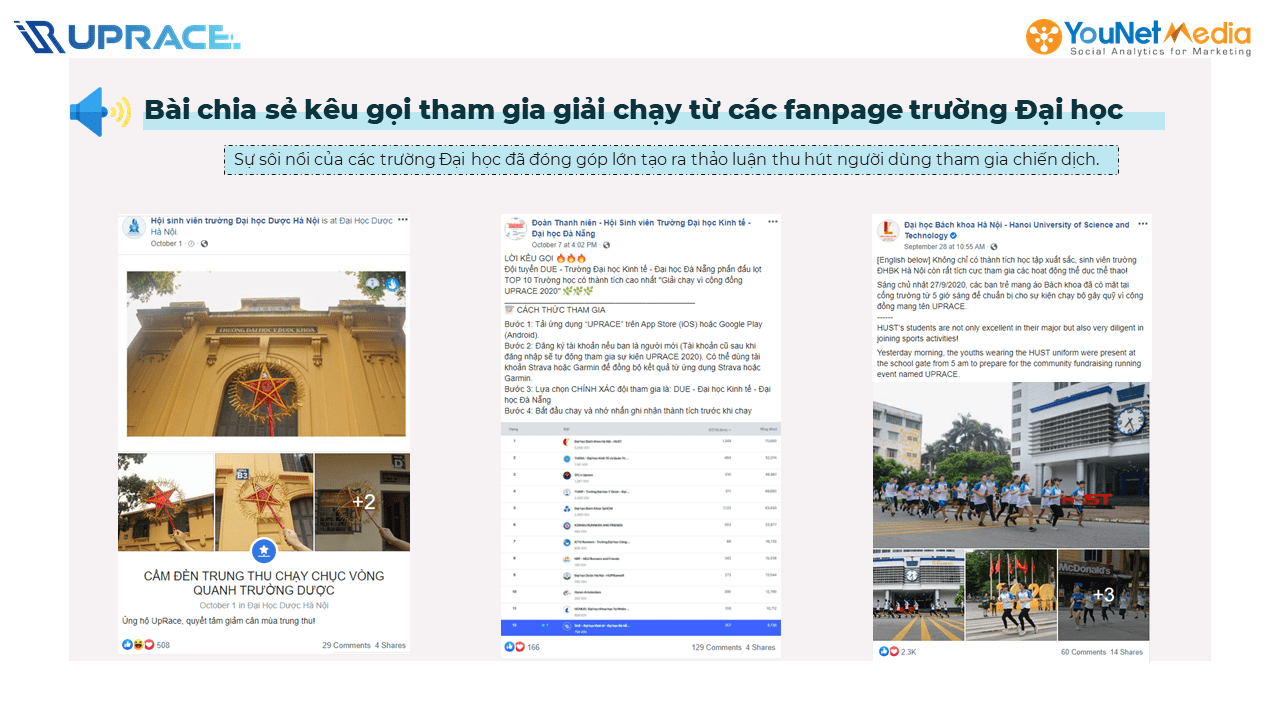The width and height of the screenshot is (1280, 720).
Task: Click the public globe icon on Dược post
Action: tap(204, 244)
